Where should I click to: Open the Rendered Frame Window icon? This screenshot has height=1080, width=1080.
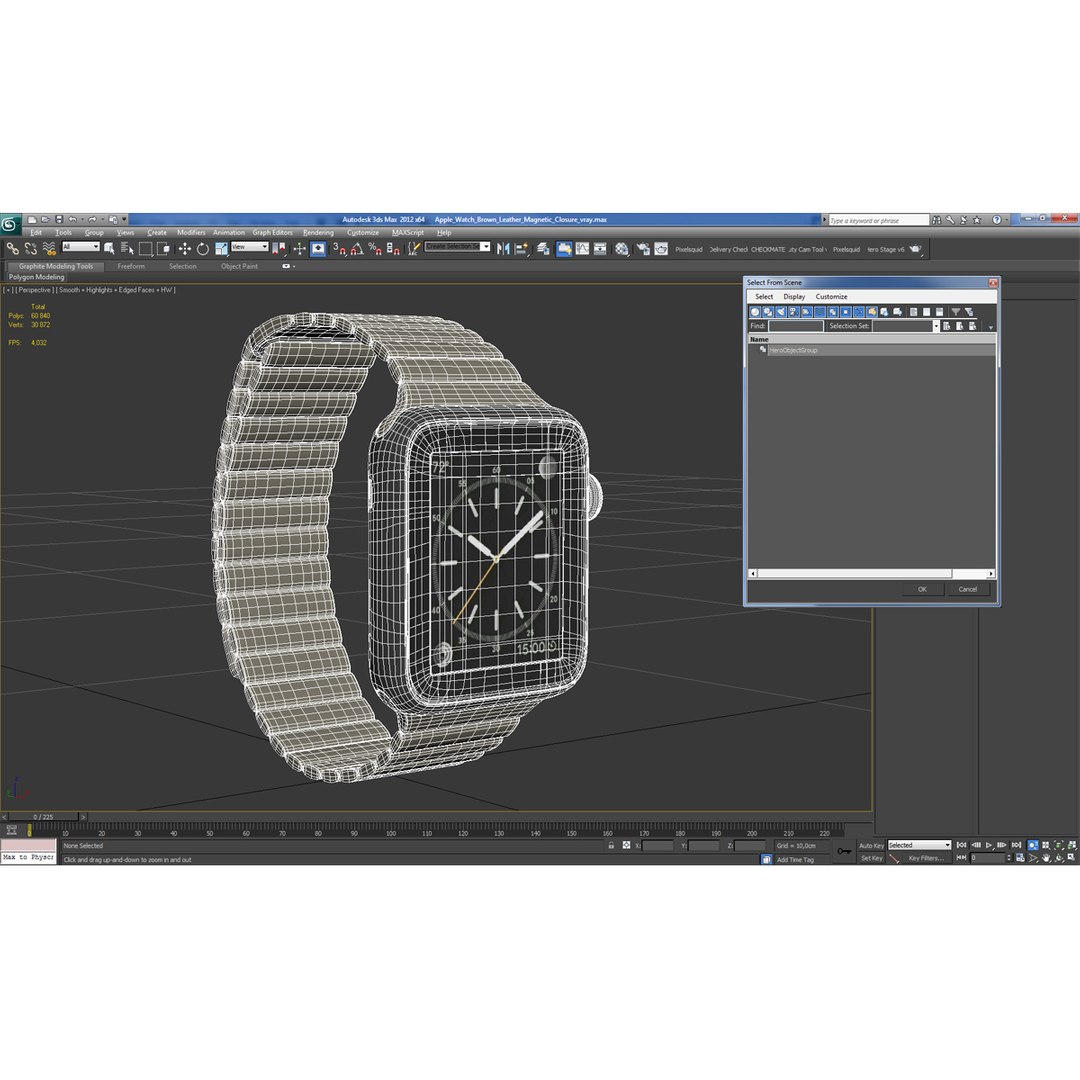point(661,249)
